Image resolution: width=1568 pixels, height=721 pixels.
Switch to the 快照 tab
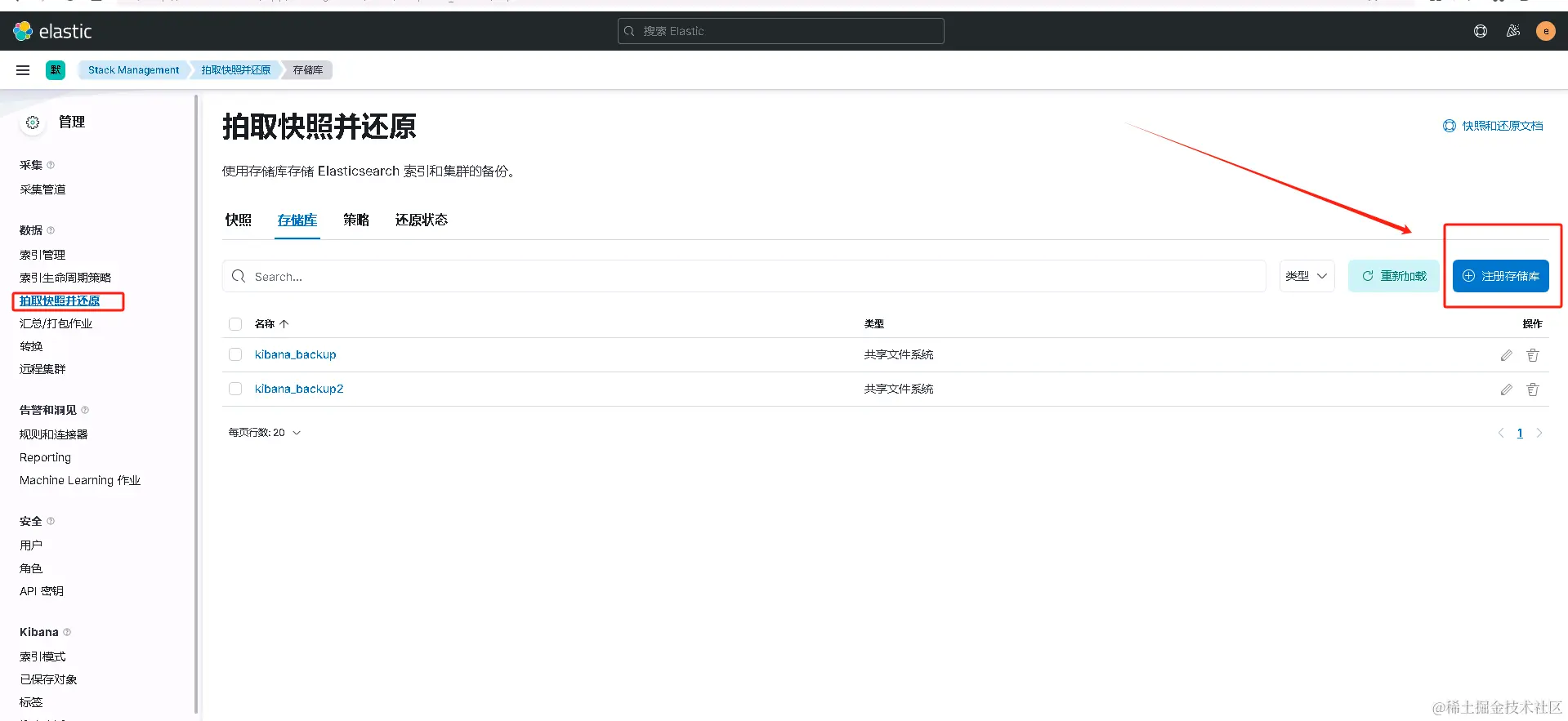pyautogui.click(x=239, y=220)
